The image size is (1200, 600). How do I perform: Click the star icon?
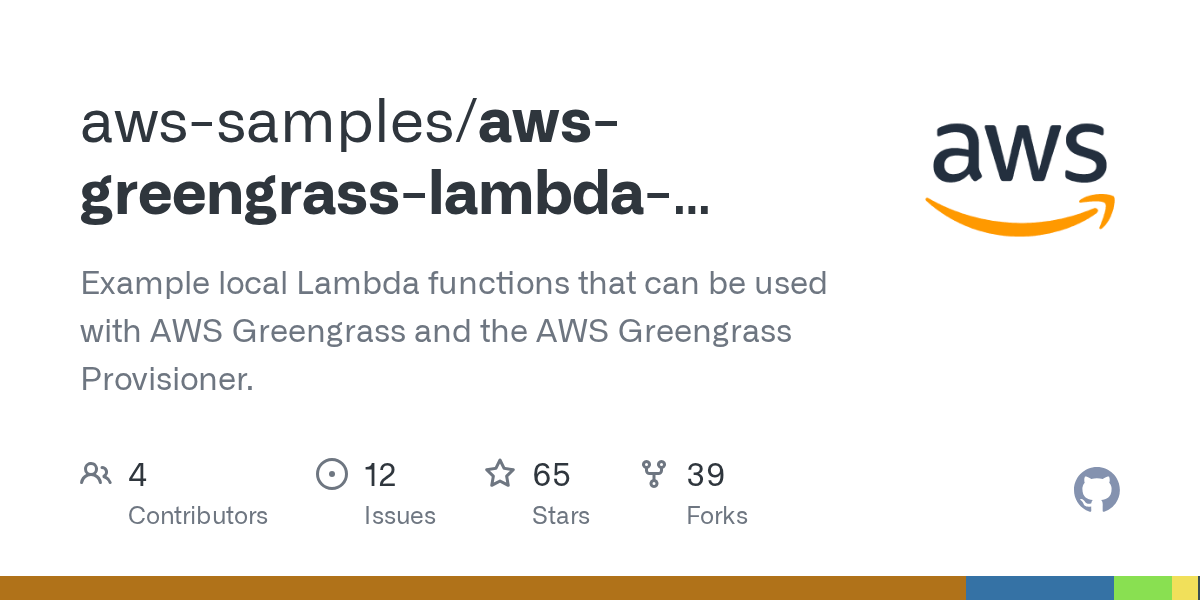(x=500, y=473)
